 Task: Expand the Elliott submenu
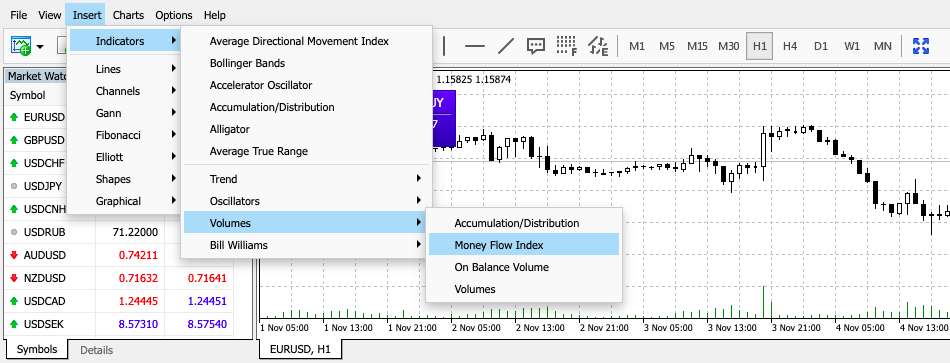click(x=125, y=157)
